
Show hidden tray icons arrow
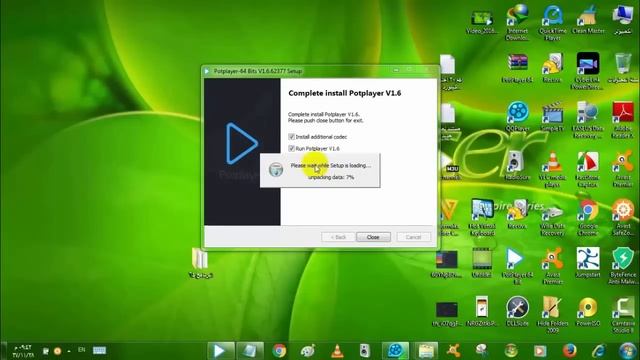[69, 351]
